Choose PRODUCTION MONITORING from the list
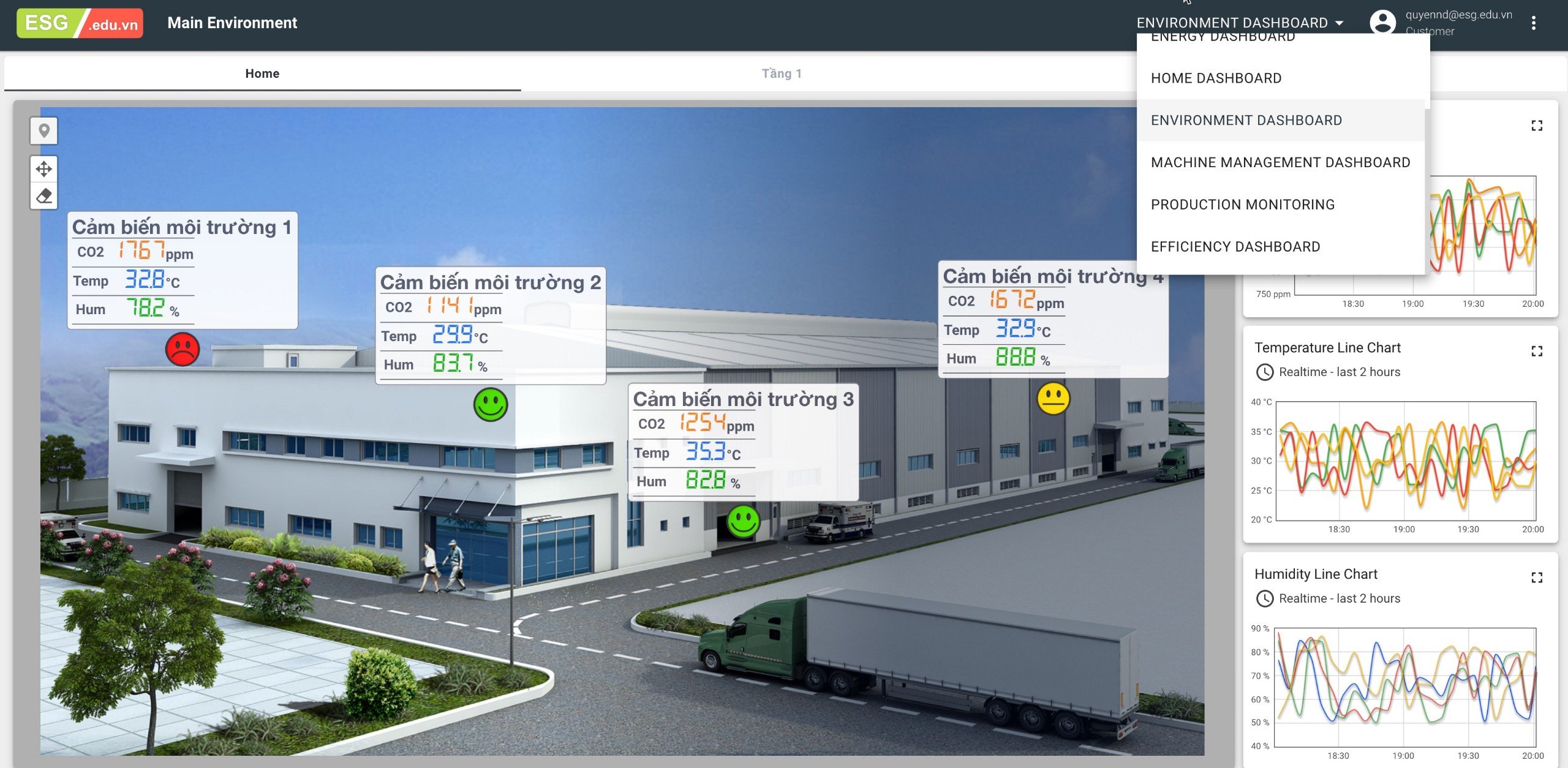This screenshot has width=1568, height=768. [x=1242, y=205]
